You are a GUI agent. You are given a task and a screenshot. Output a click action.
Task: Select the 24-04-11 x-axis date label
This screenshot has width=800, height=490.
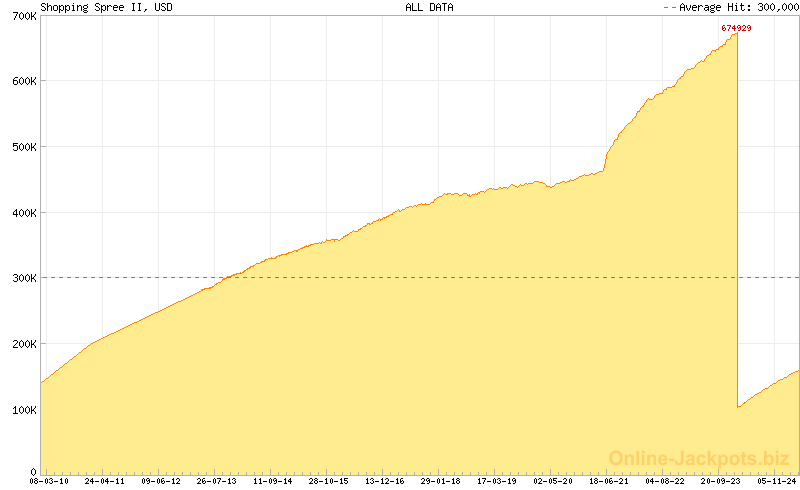pos(105,481)
